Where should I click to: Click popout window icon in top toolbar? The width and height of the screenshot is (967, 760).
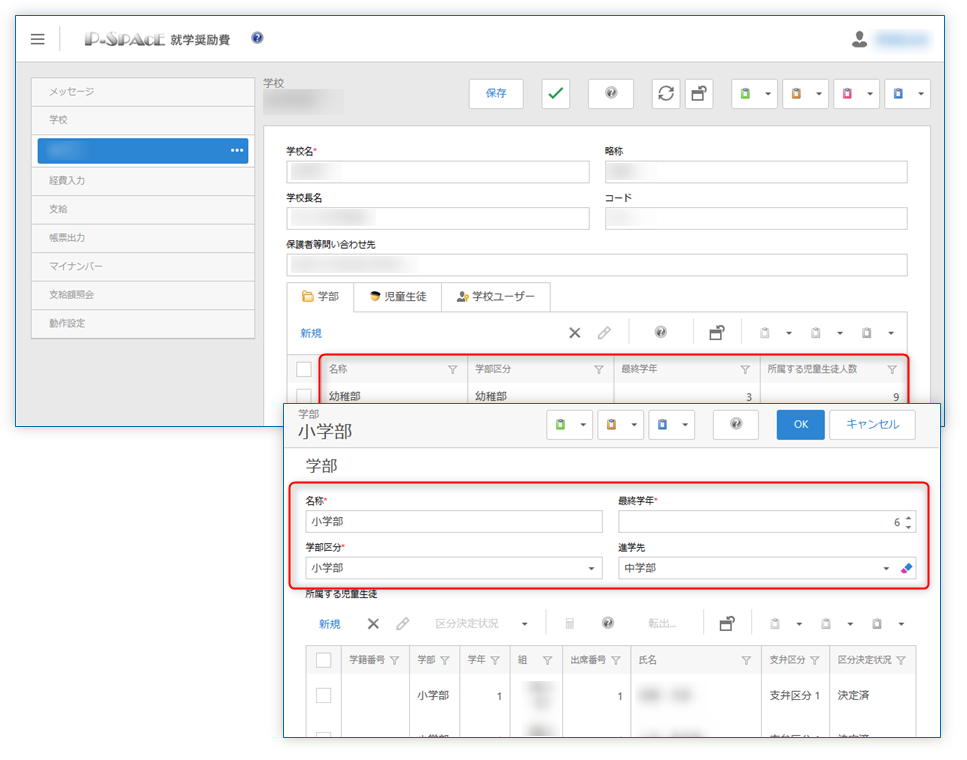click(x=699, y=93)
